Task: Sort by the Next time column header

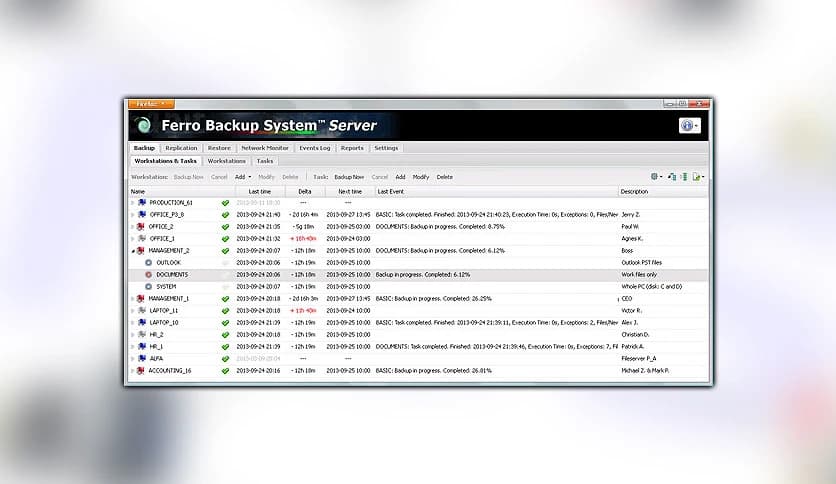Action: [x=350, y=191]
